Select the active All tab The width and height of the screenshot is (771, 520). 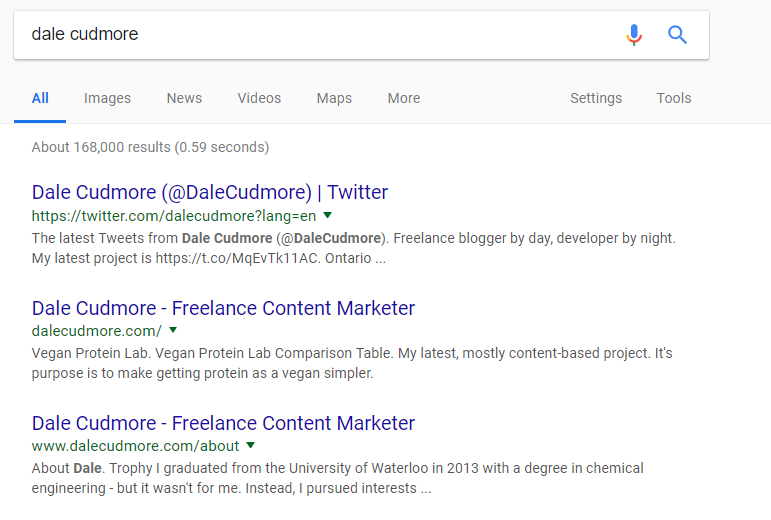pos(40,98)
